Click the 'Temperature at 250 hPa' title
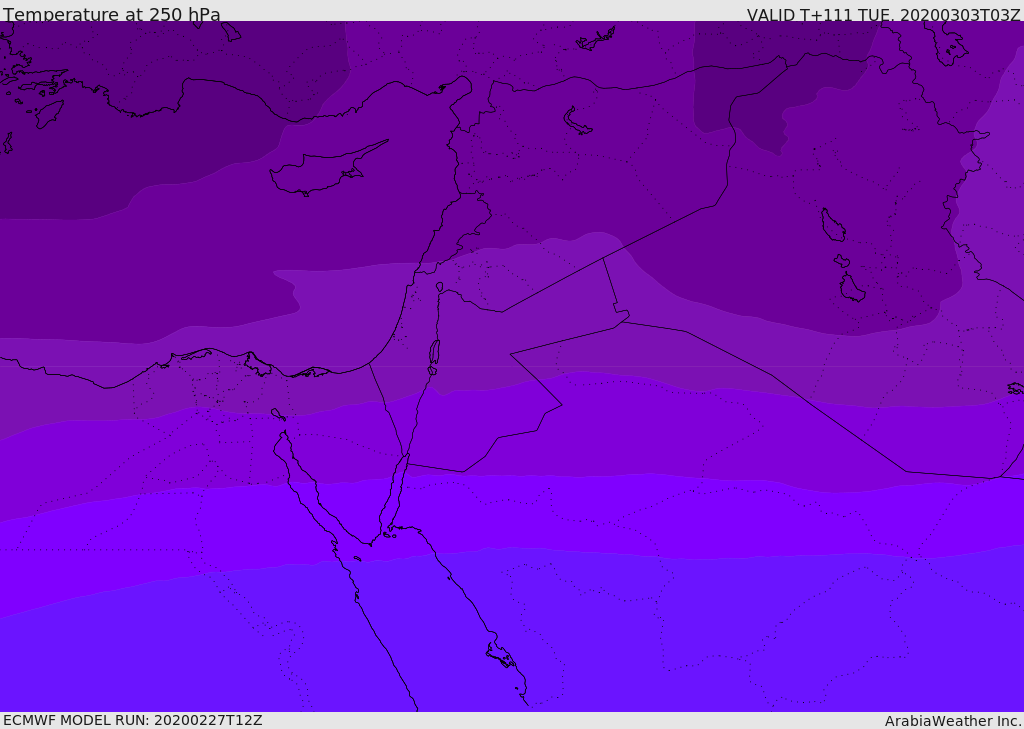1024x729 pixels. pos(112,14)
